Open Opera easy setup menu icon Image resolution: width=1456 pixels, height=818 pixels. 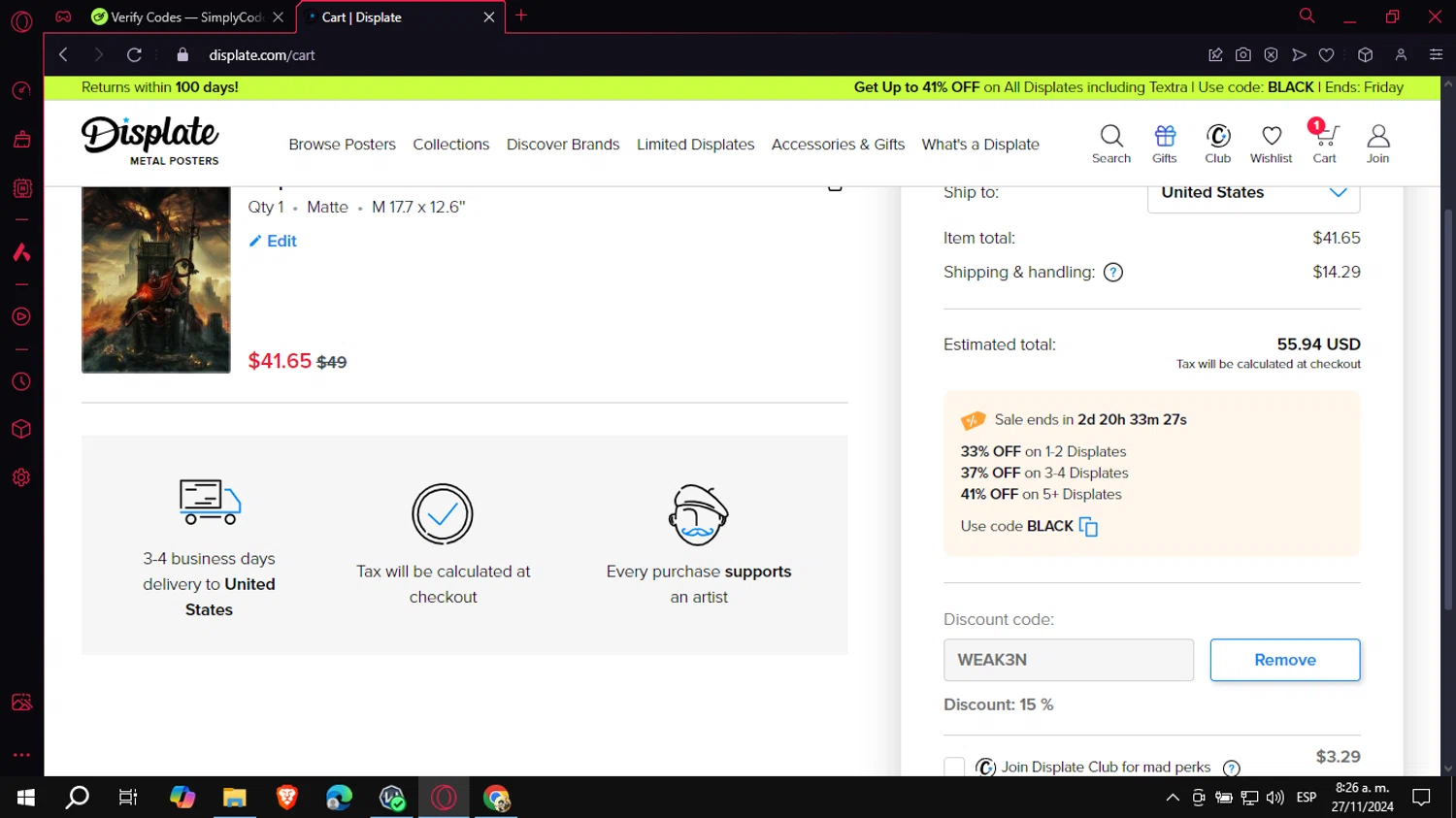pos(1436,55)
